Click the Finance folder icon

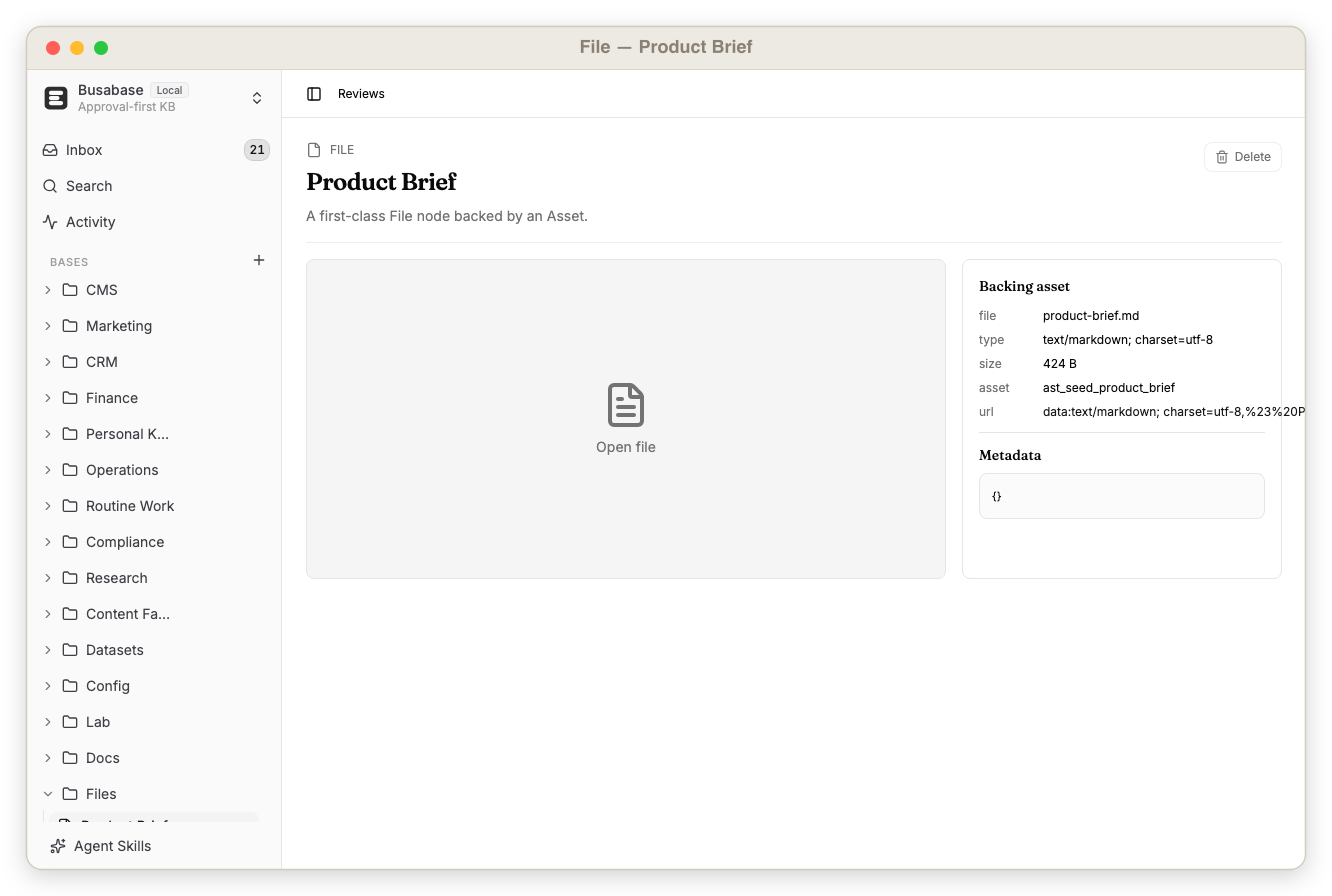70,398
